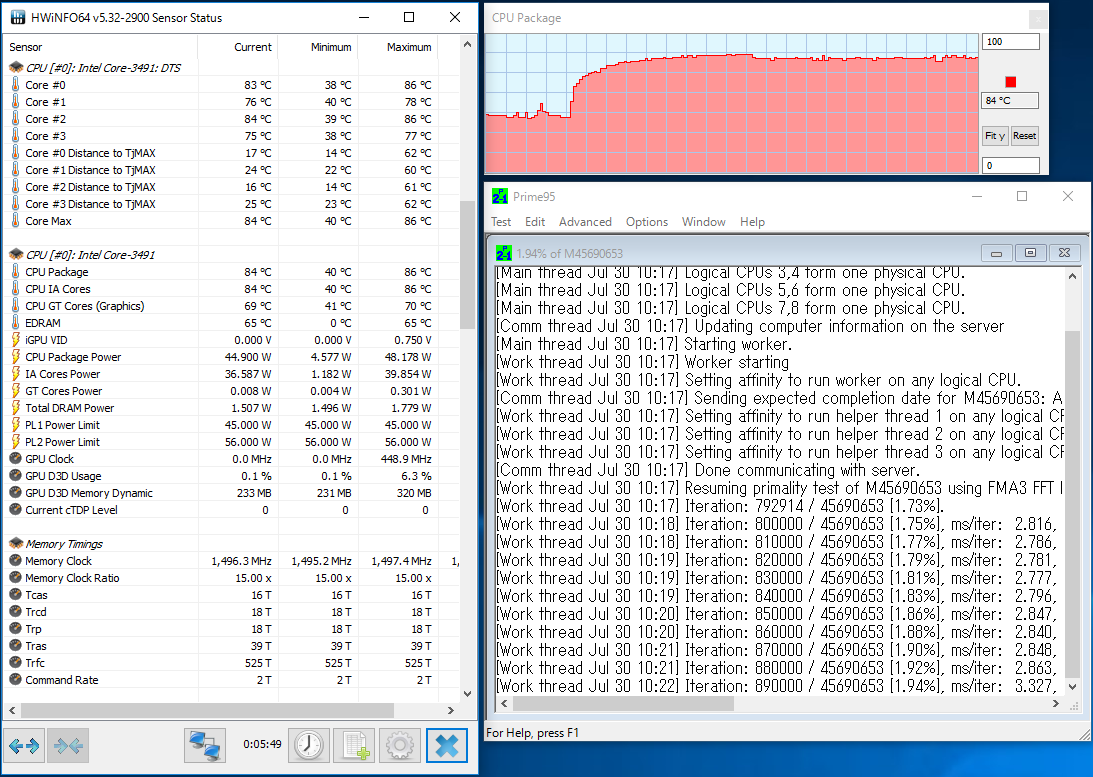Open the Edit menu in Prime95
1093x777 pixels.
click(535, 222)
